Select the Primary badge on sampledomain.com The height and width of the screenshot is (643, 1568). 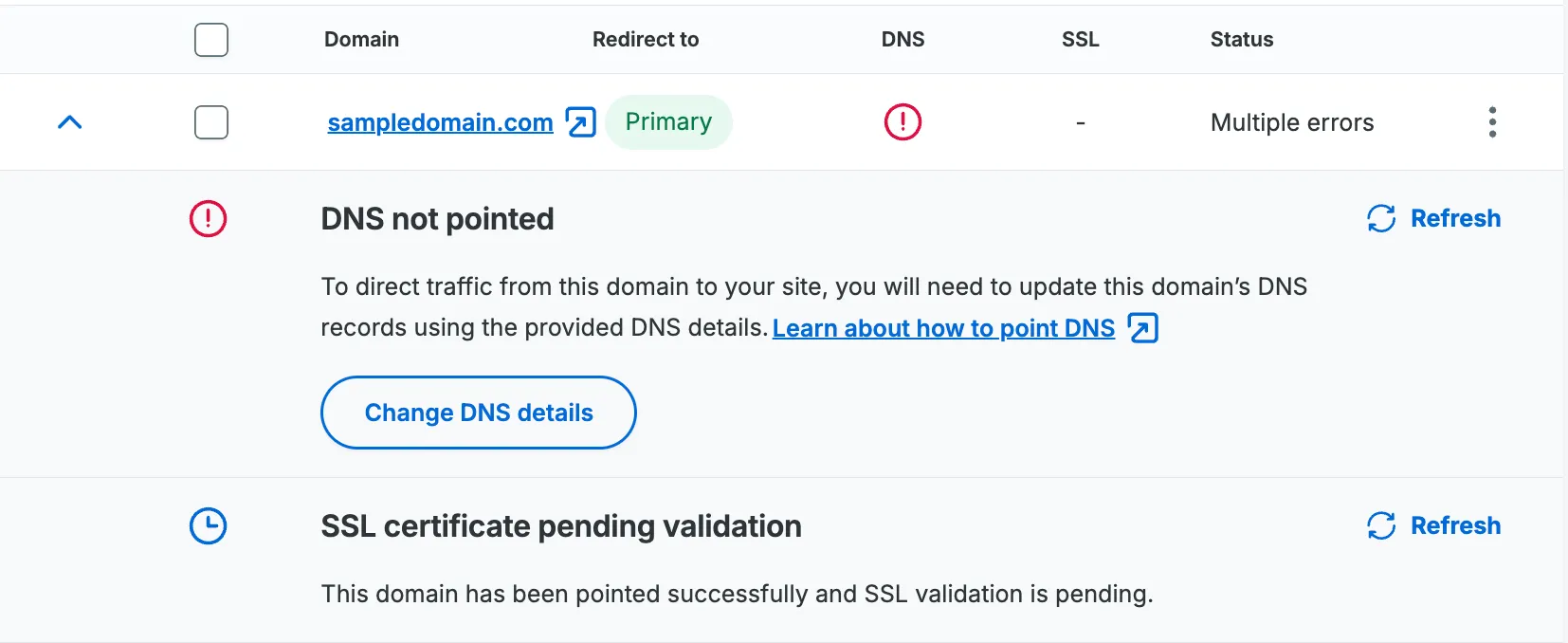coord(668,121)
